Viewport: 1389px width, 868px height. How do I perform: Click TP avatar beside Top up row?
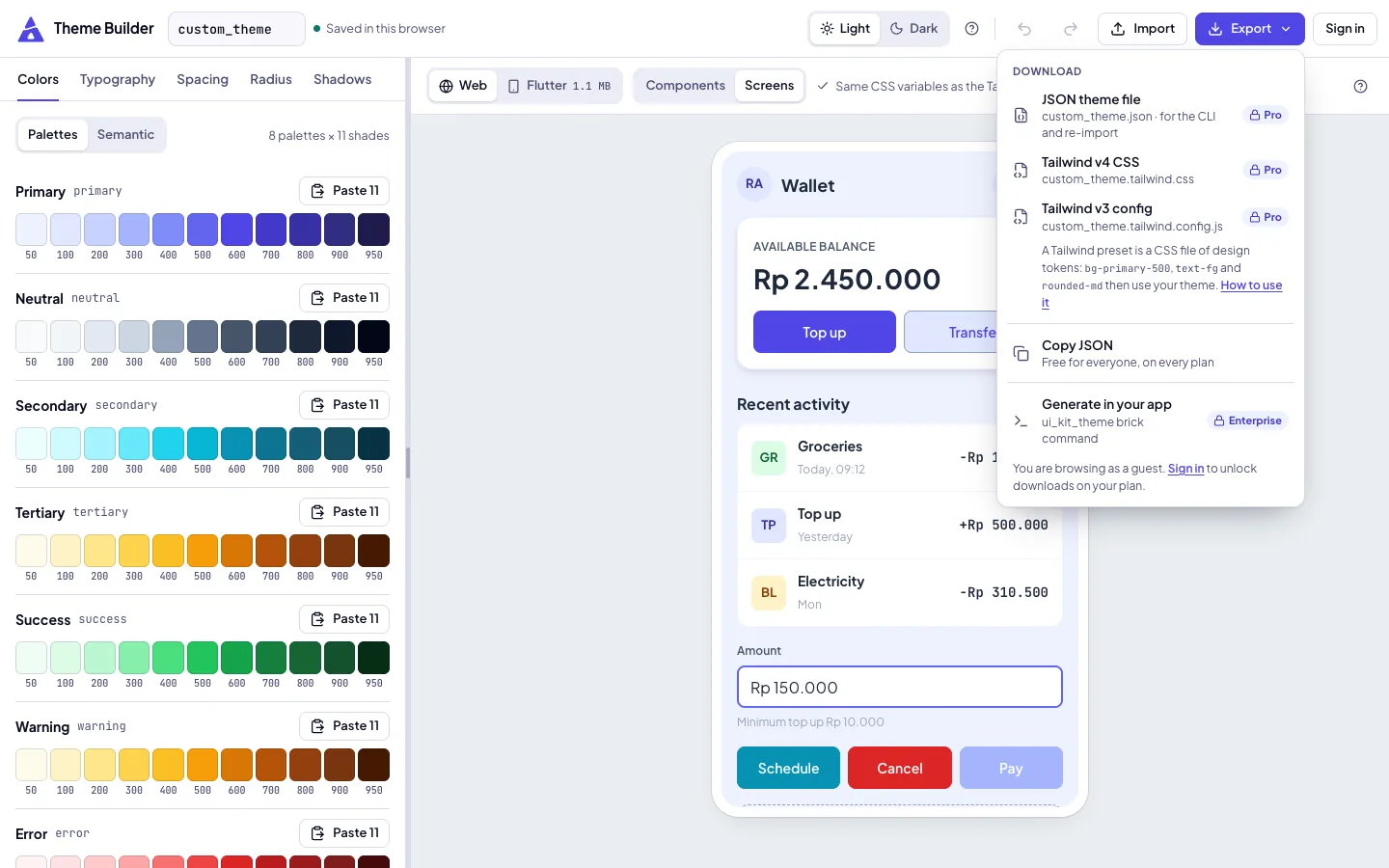coord(769,526)
